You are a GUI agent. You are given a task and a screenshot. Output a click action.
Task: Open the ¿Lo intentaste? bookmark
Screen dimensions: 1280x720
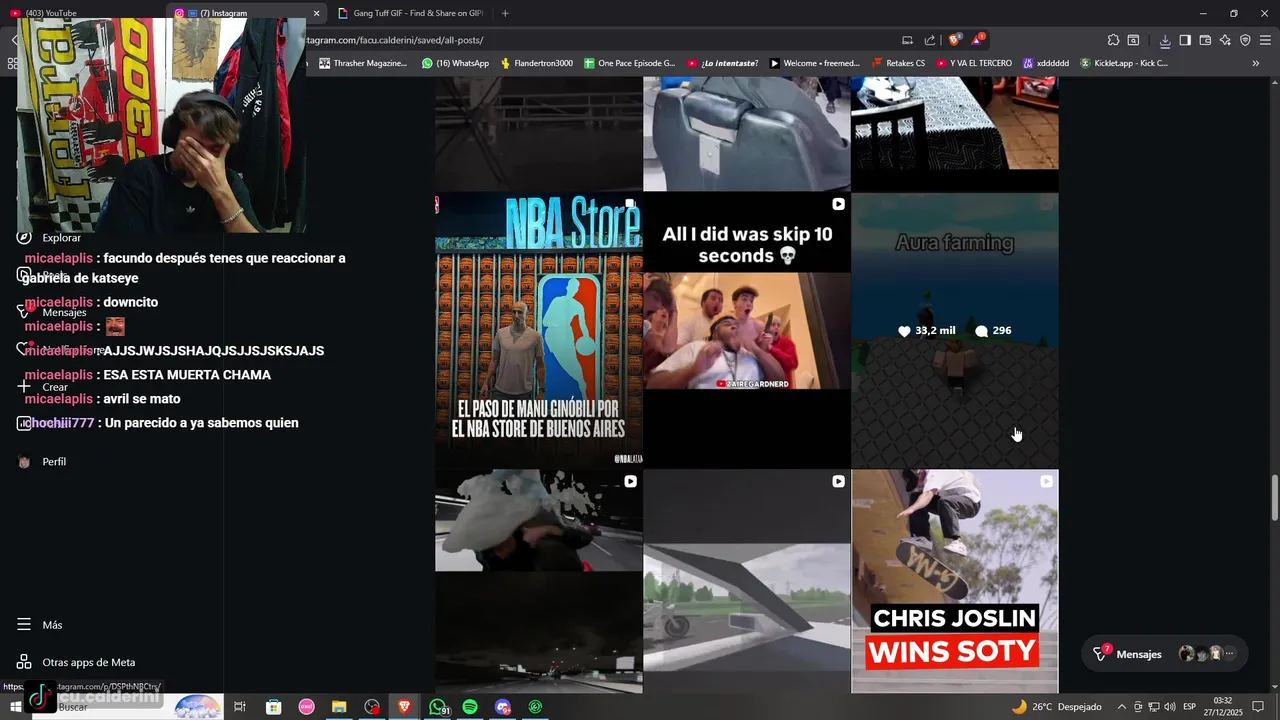click(x=722, y=63)
